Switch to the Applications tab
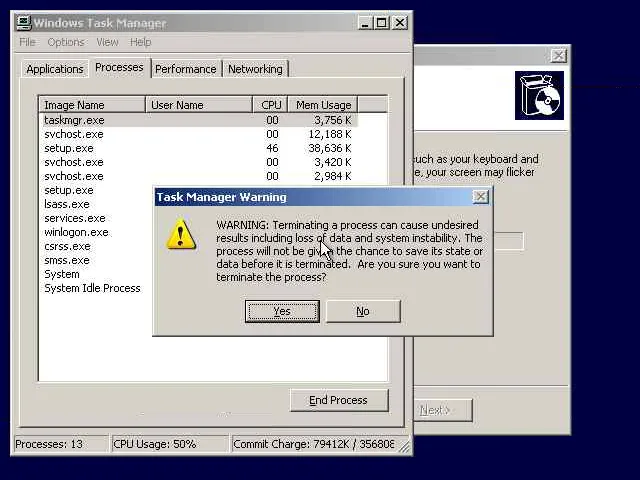Image resolution: width=640 pixels, height=480 pixels. point(55,69)
